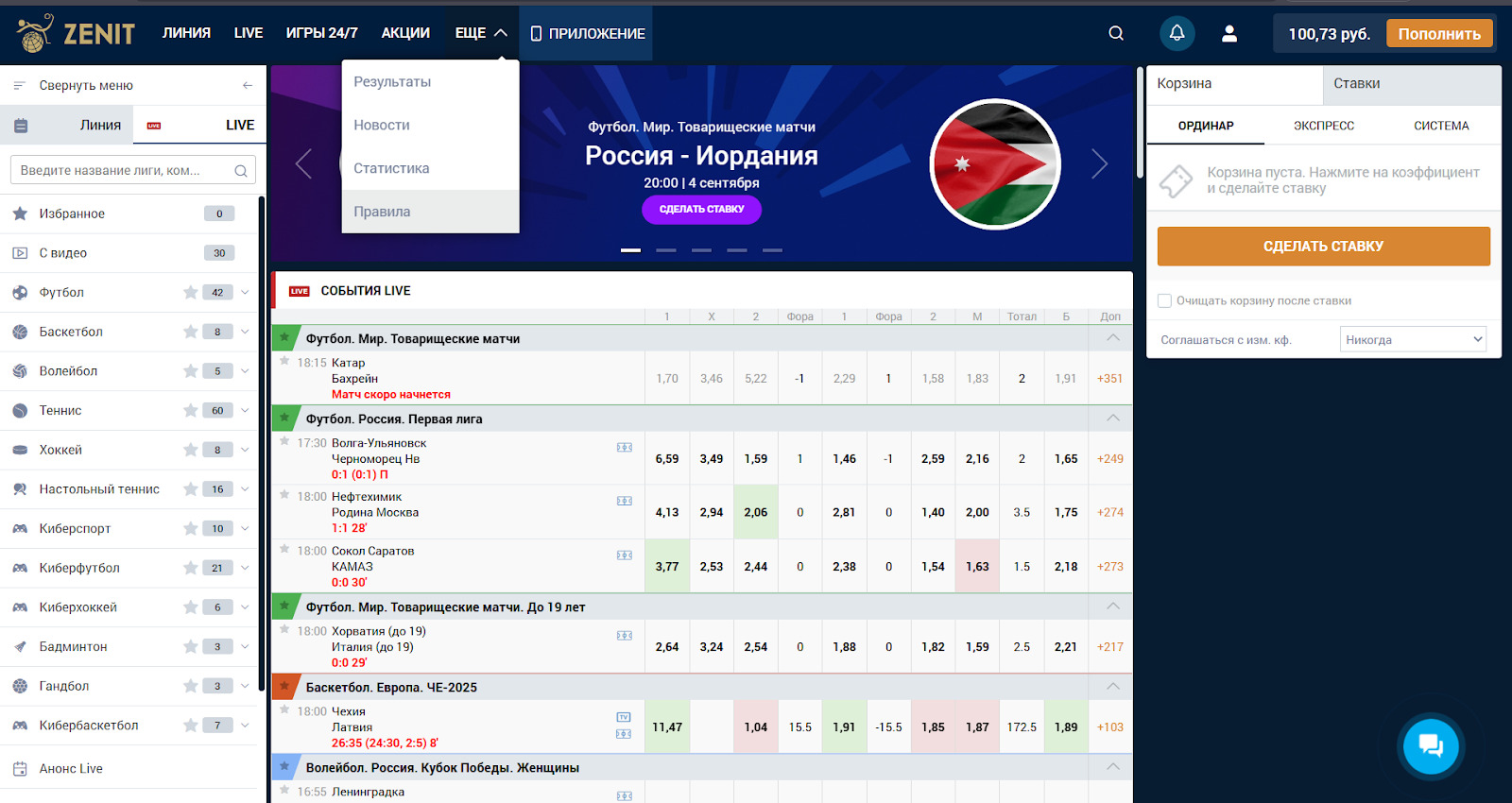The height and width of the screenshot is (803, 1512).
Task: Expand +351 additional markets for Катар – Бахрейн
Action: 1110,379
